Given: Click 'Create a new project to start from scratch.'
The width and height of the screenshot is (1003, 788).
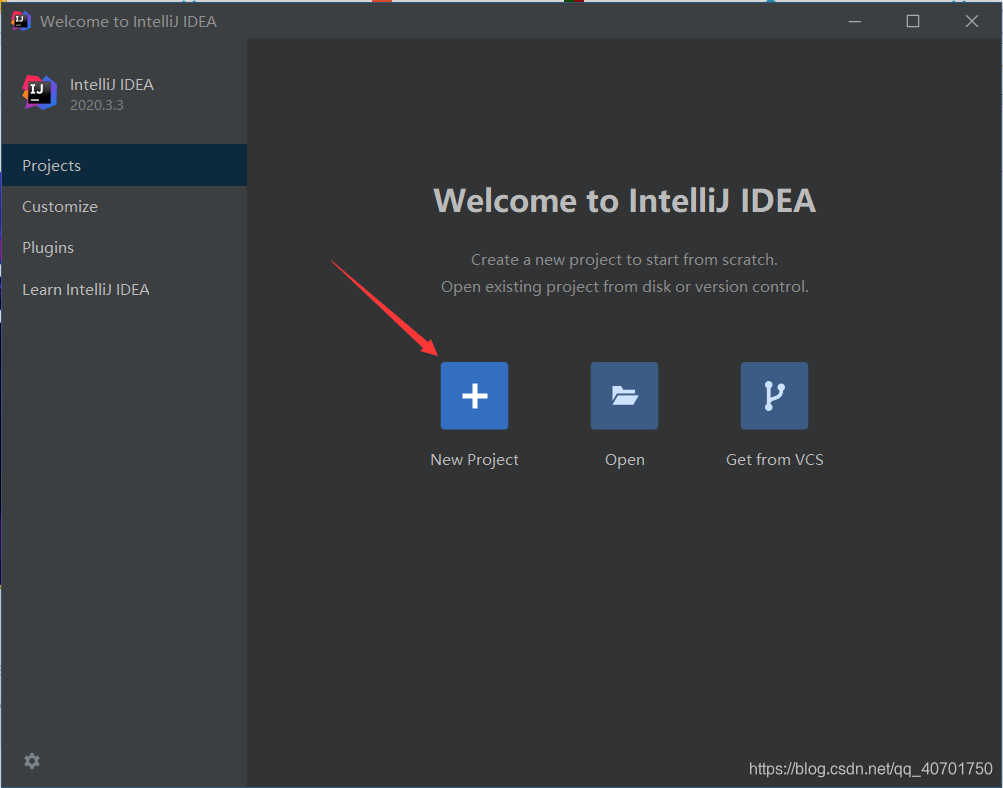Looking at the screenshot, I should [x=624, y=260].
